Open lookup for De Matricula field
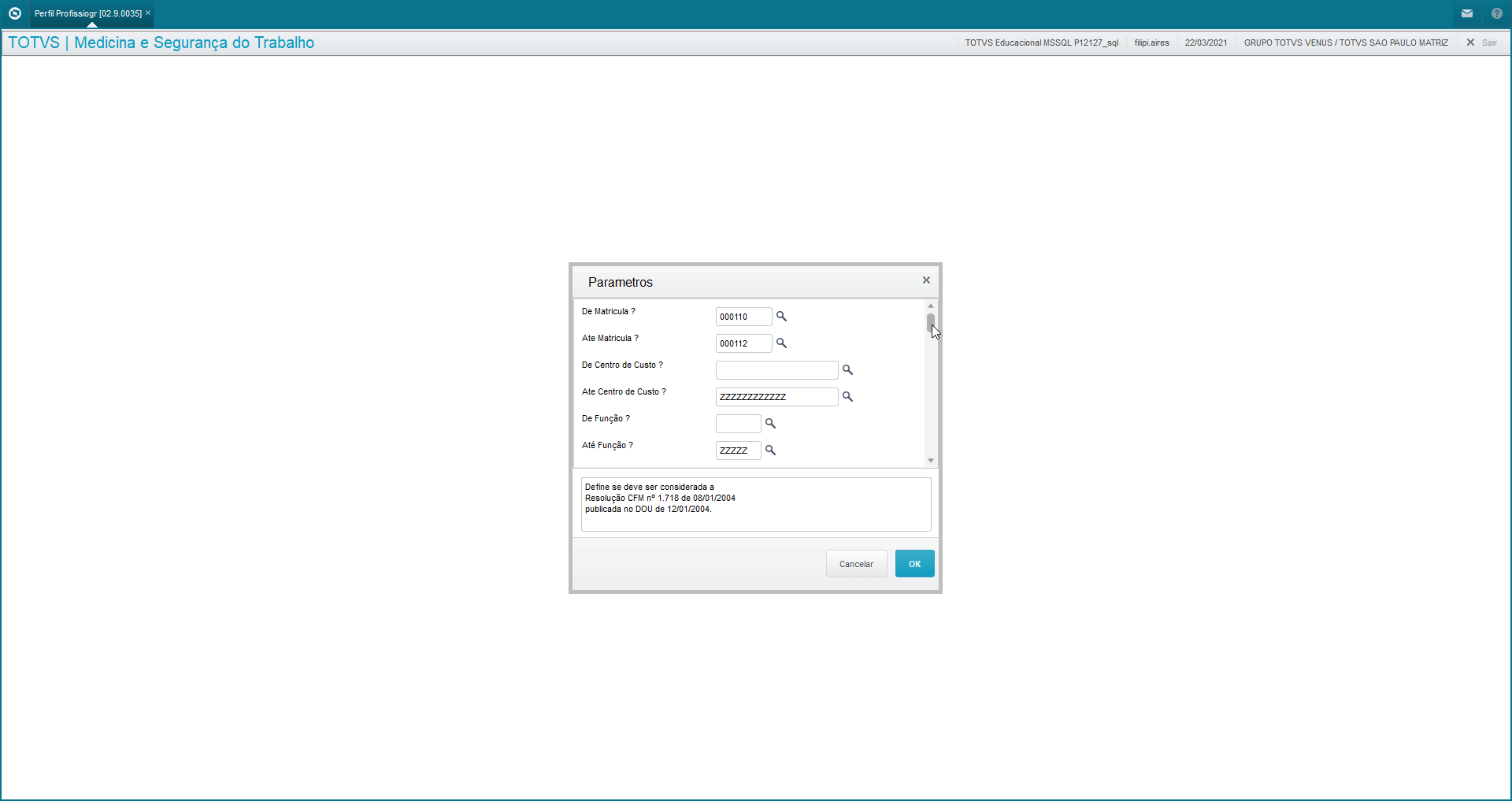Image resolution: width=1512 pixels, height=801 pixels. (781, 317)
